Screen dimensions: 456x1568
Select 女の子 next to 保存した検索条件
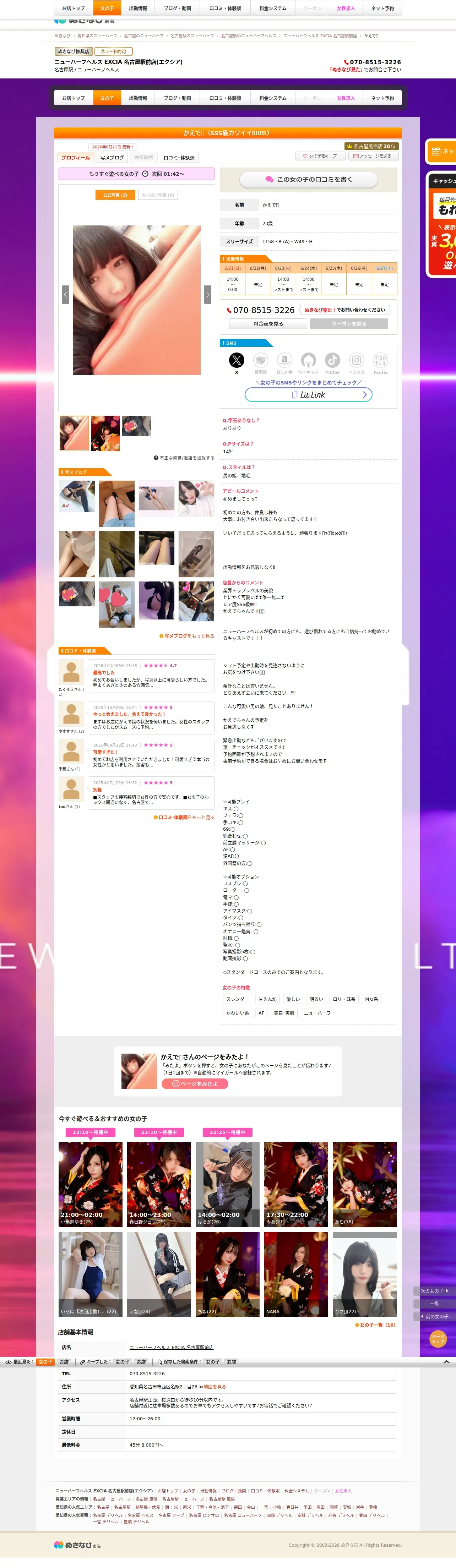212,1362
